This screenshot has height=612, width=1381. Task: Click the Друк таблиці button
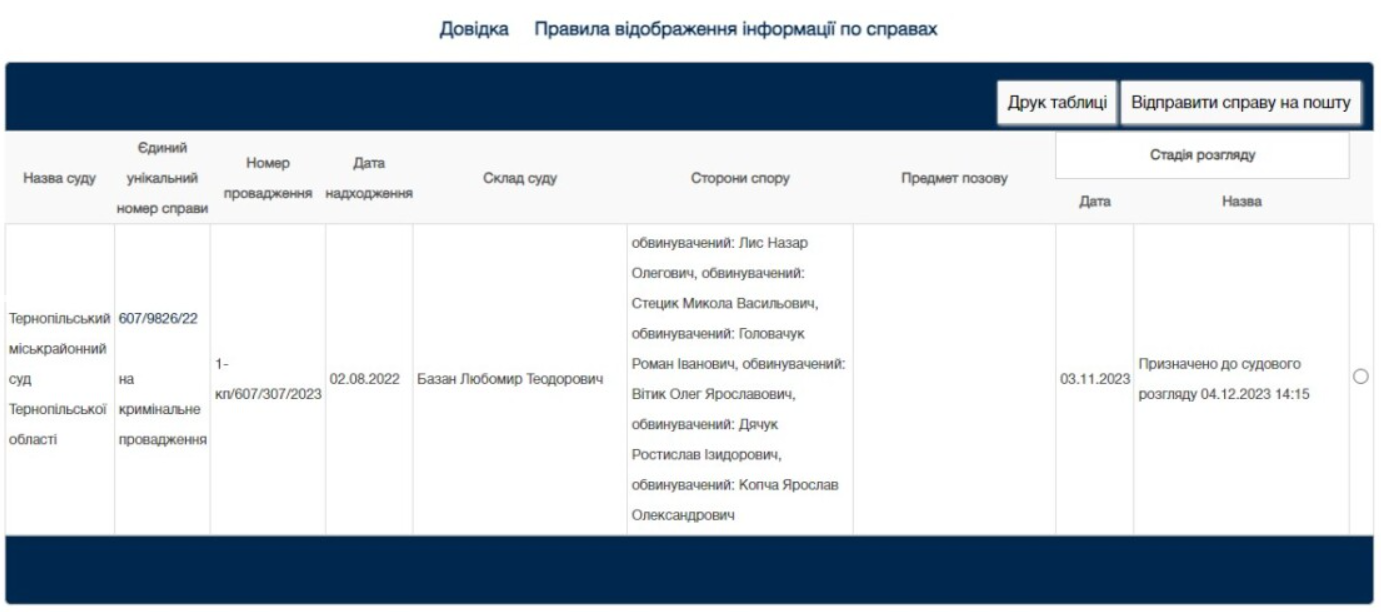1056,102
